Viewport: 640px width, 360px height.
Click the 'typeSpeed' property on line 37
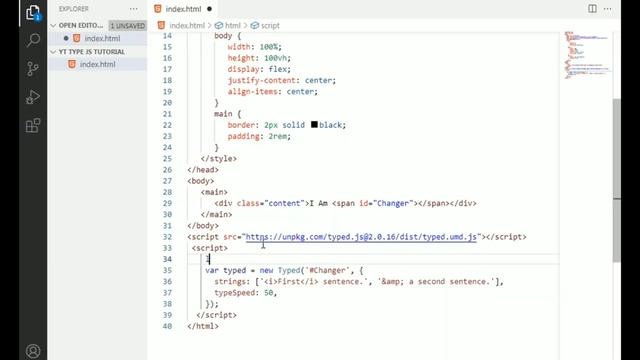236,293
